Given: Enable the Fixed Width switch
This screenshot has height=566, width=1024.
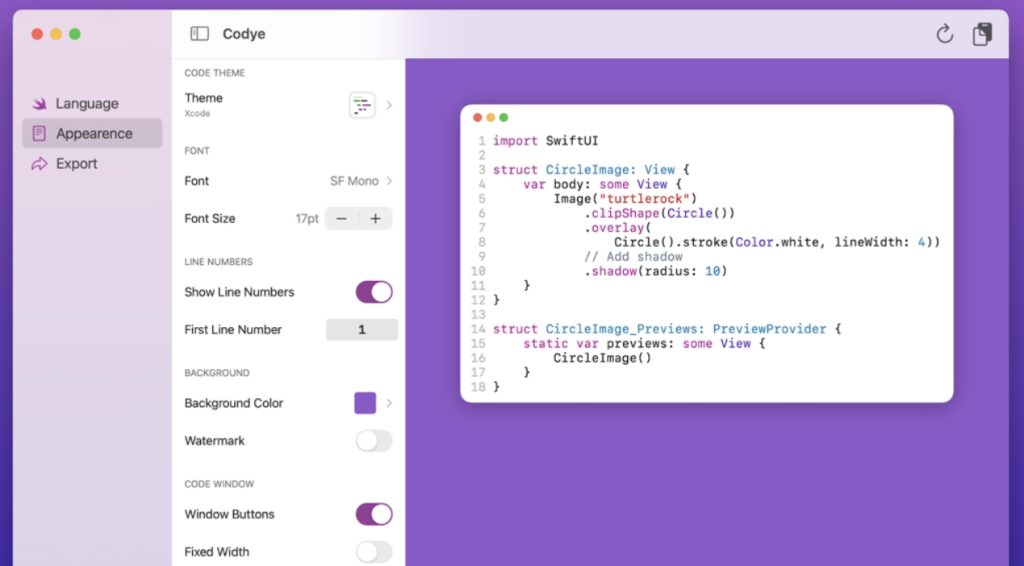Looking at the screenshot, I should click(374, 552).
